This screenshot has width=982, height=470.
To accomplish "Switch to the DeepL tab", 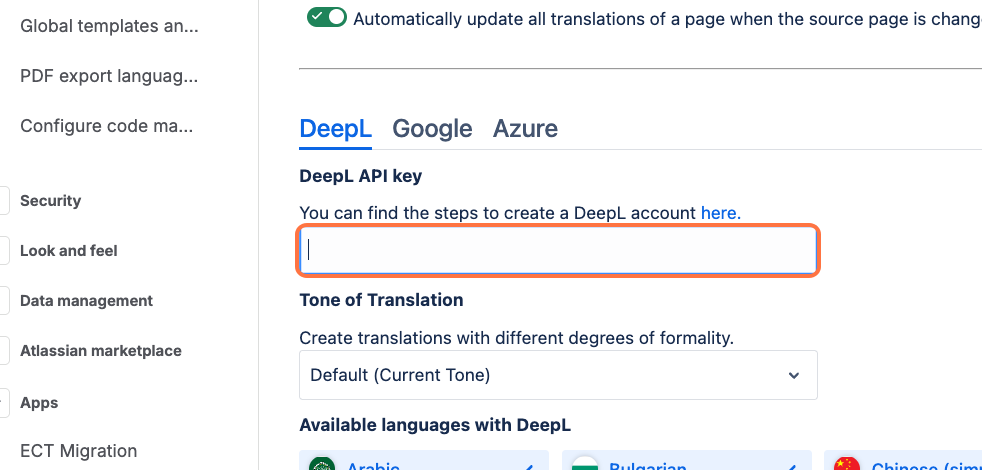I will [x=336, y=128].
